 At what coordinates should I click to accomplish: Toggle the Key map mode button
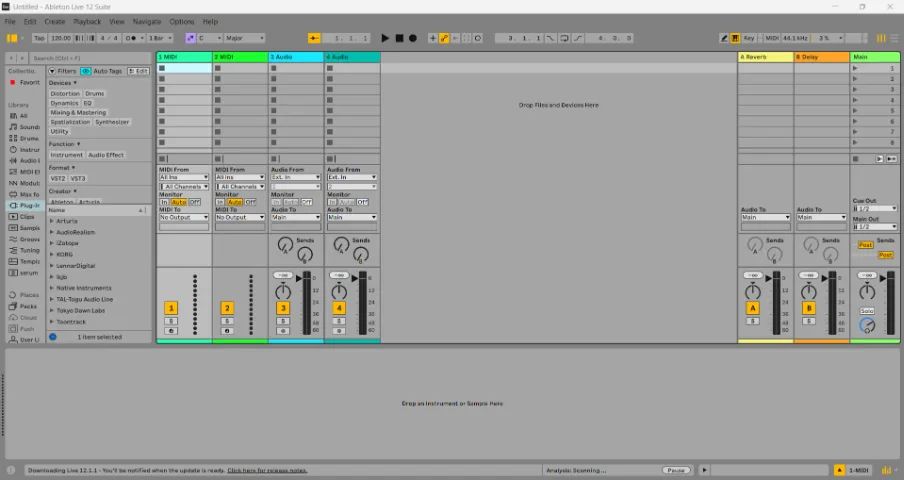[748, 38]
